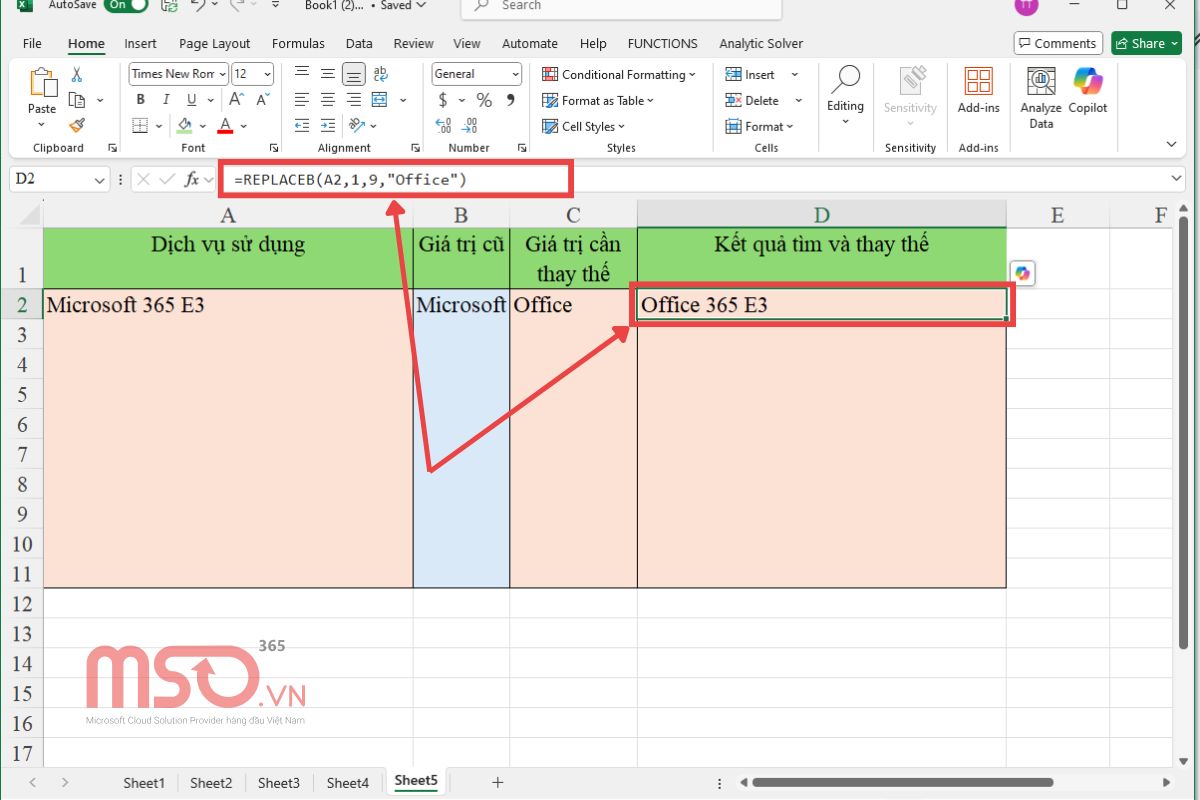Click the Merge & Center icon
Screen dimensions: 1200x800
[380, 100]
